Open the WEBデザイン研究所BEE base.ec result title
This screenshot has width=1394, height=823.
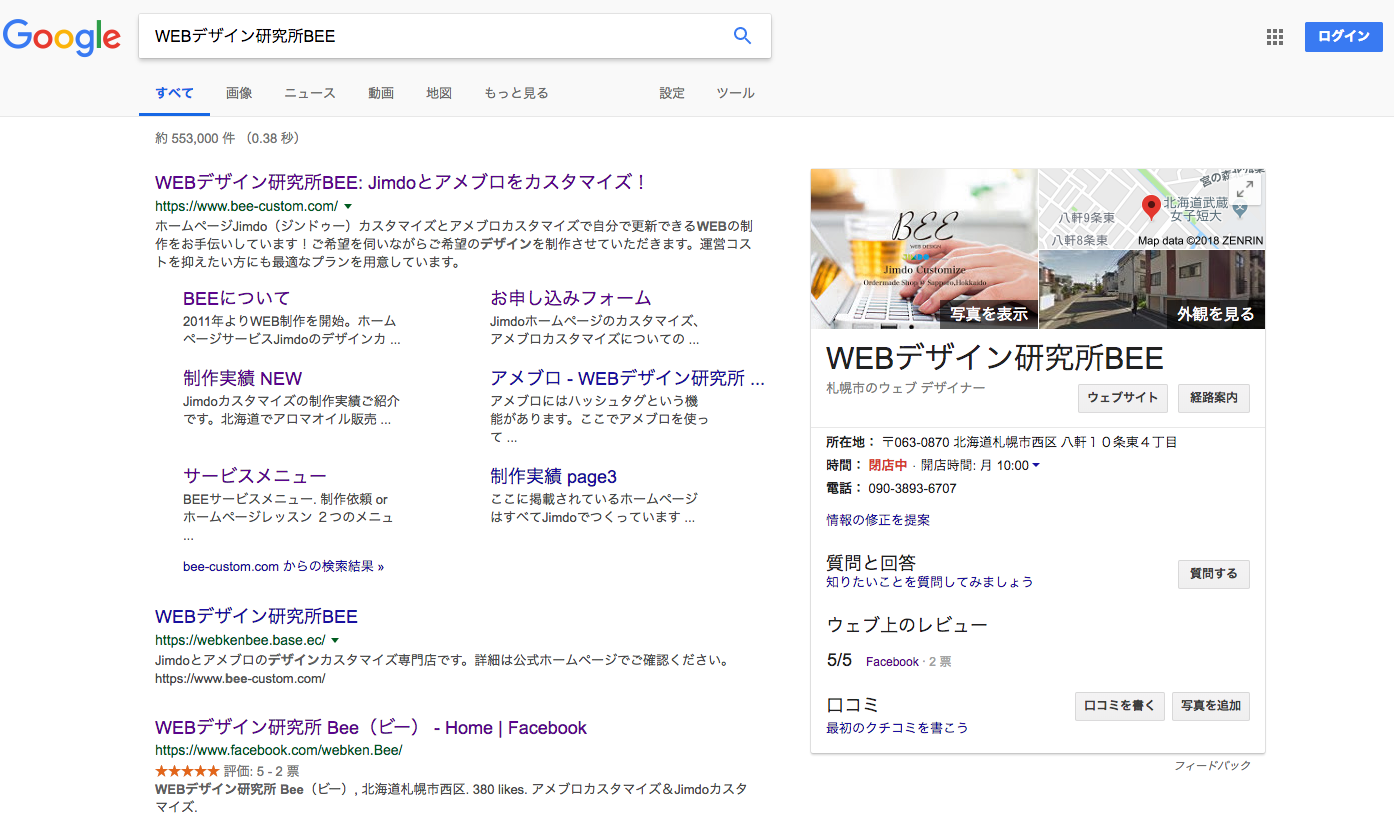[x=256, y=616]
